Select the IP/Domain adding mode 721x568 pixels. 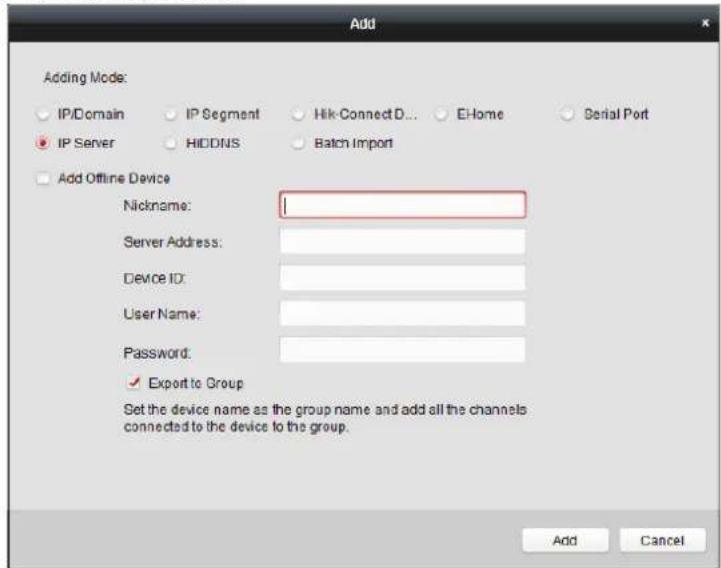42,114
